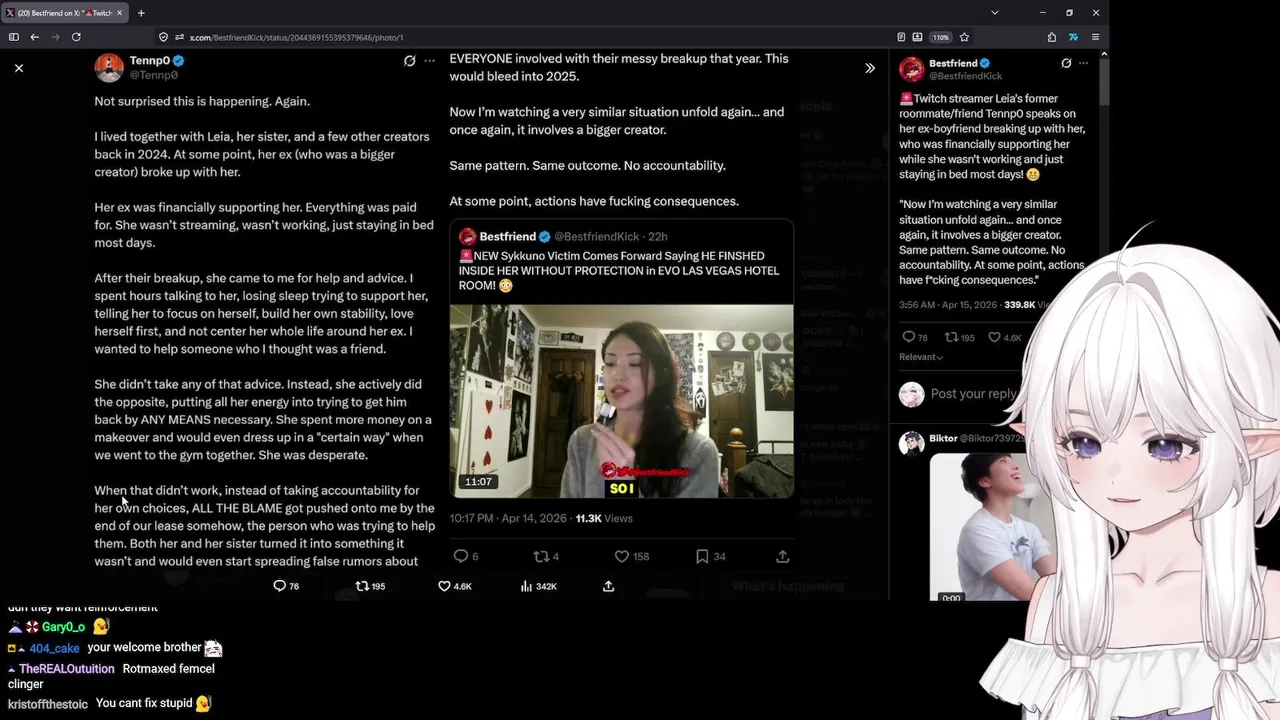Close the Bestfriend on X browser tab
The height and width of the screenshot is (720, 1280).
click(119, 13)
